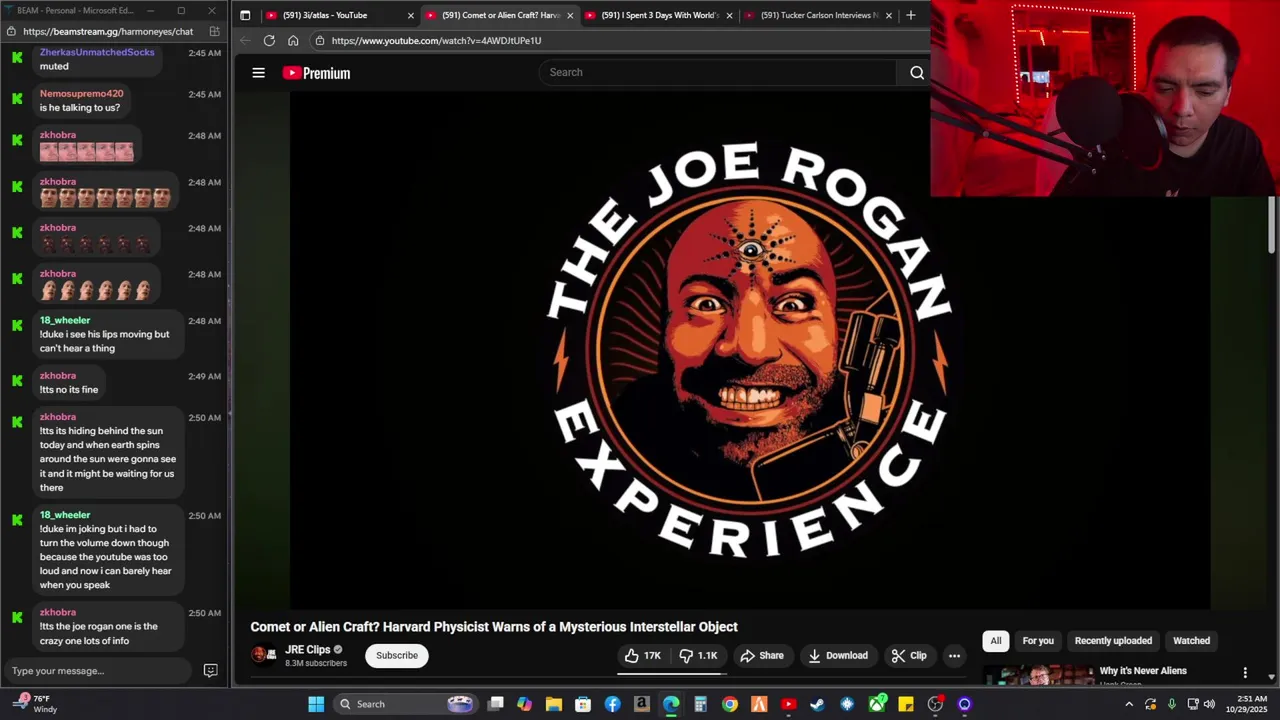The width and height of the screenshot is (1280, 720).
Task: Open more actions for the video
Action: point(954,655)
